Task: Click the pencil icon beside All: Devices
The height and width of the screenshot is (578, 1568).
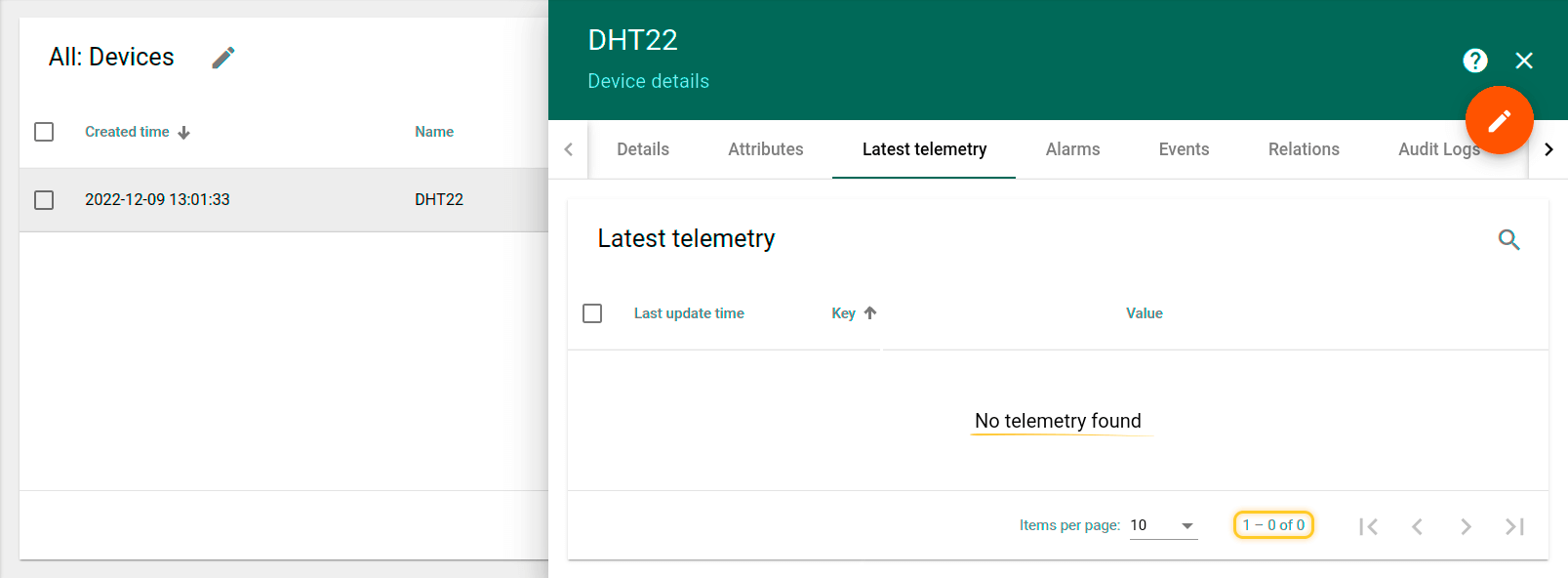Action: 223,58
